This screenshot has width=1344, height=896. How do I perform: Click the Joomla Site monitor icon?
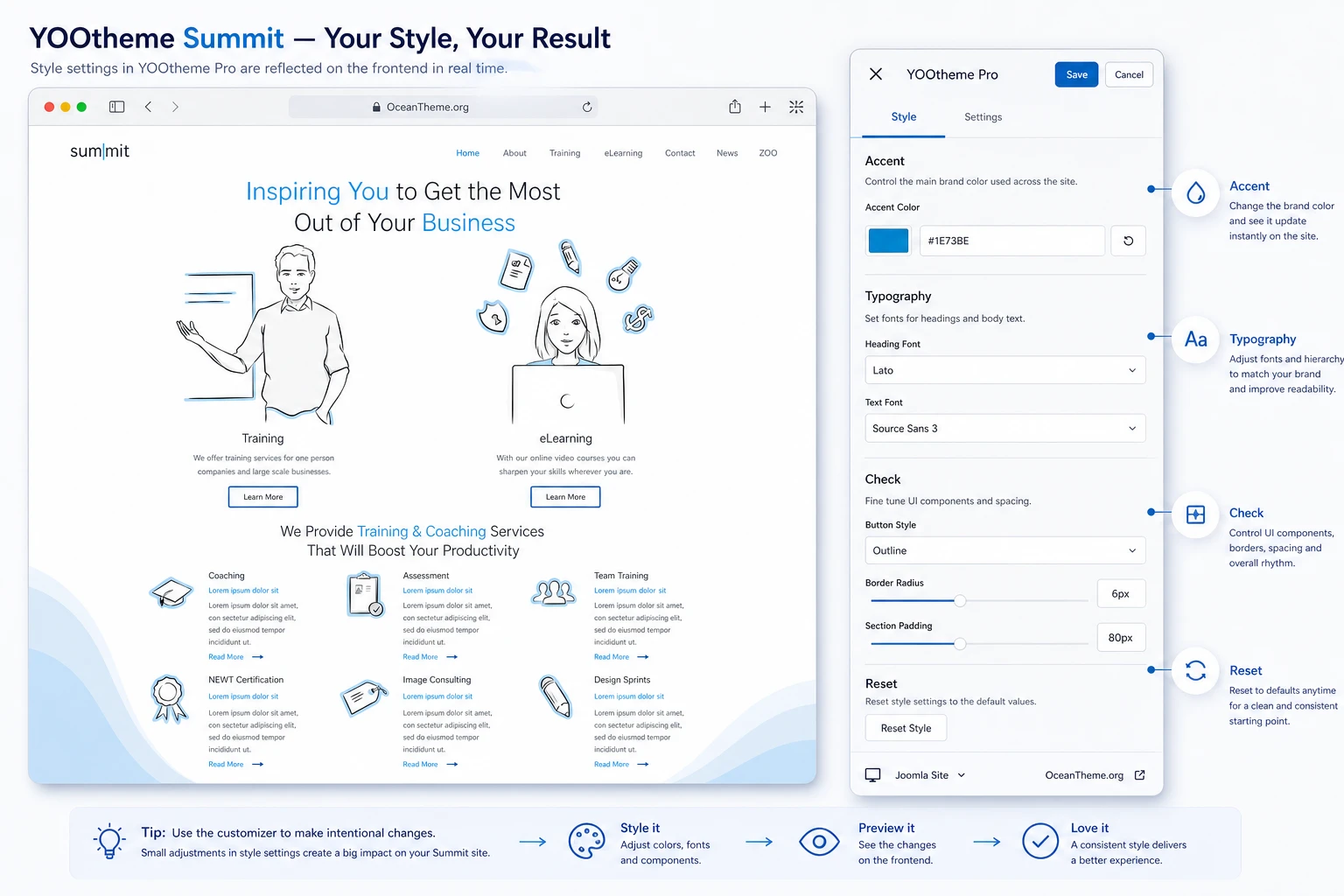point(873,775)
